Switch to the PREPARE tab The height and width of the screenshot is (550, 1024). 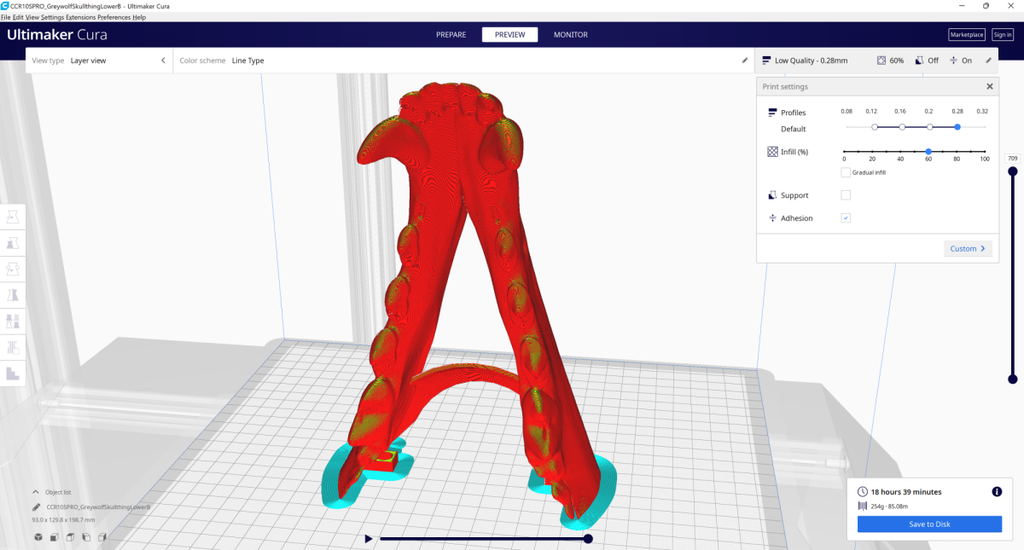pos(451,35)
